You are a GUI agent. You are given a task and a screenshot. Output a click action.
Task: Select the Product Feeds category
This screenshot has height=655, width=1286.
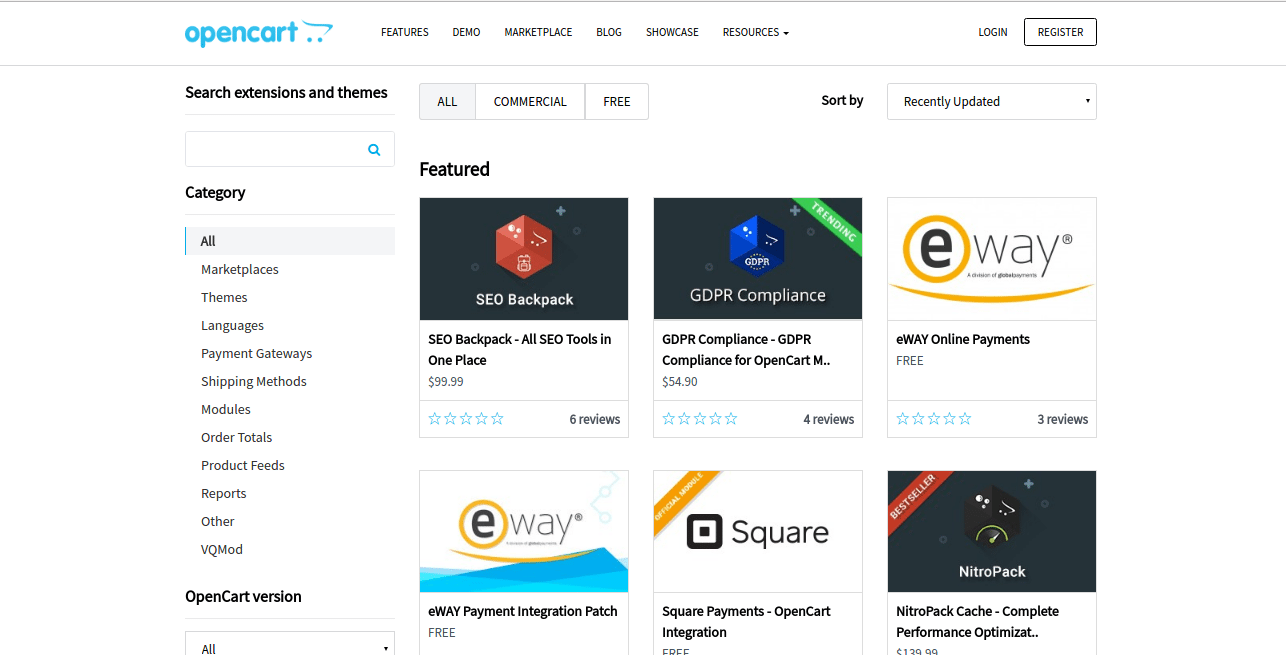(x=243, y=465)
